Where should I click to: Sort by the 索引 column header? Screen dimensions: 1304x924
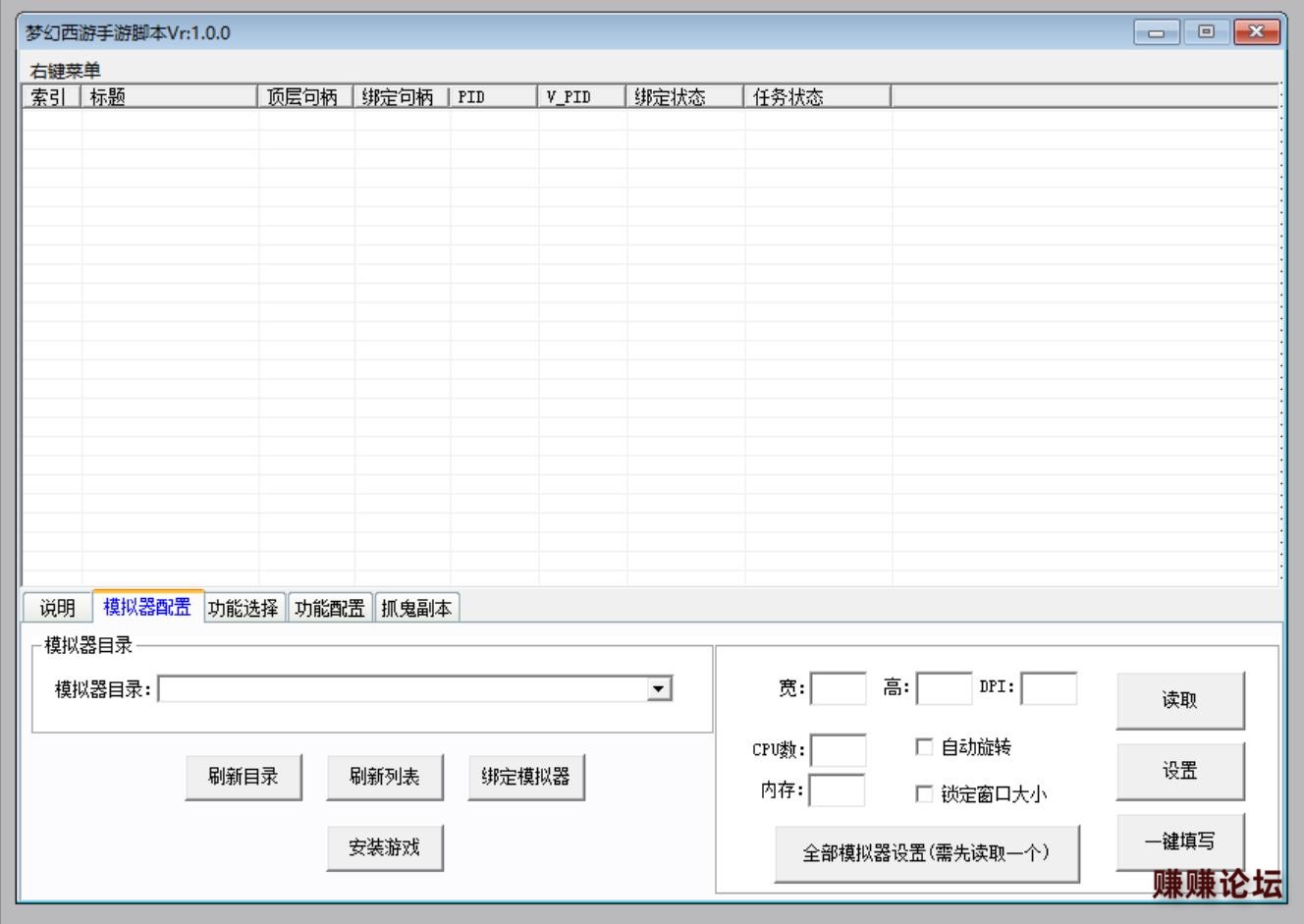tap(52, 97)
